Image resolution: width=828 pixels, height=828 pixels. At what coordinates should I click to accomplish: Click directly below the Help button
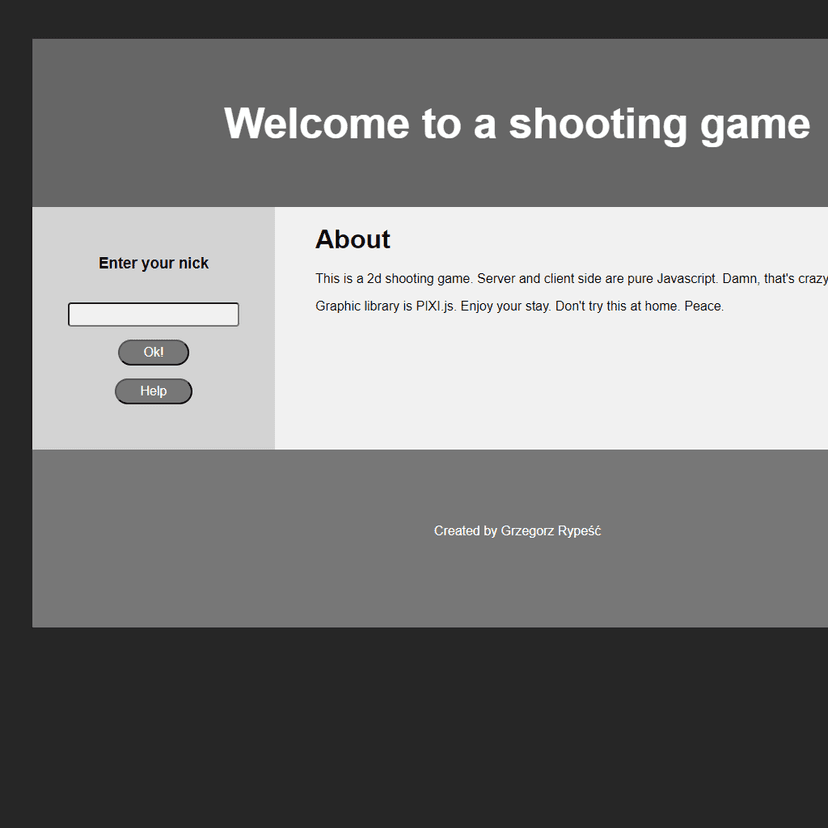(153, 420)
